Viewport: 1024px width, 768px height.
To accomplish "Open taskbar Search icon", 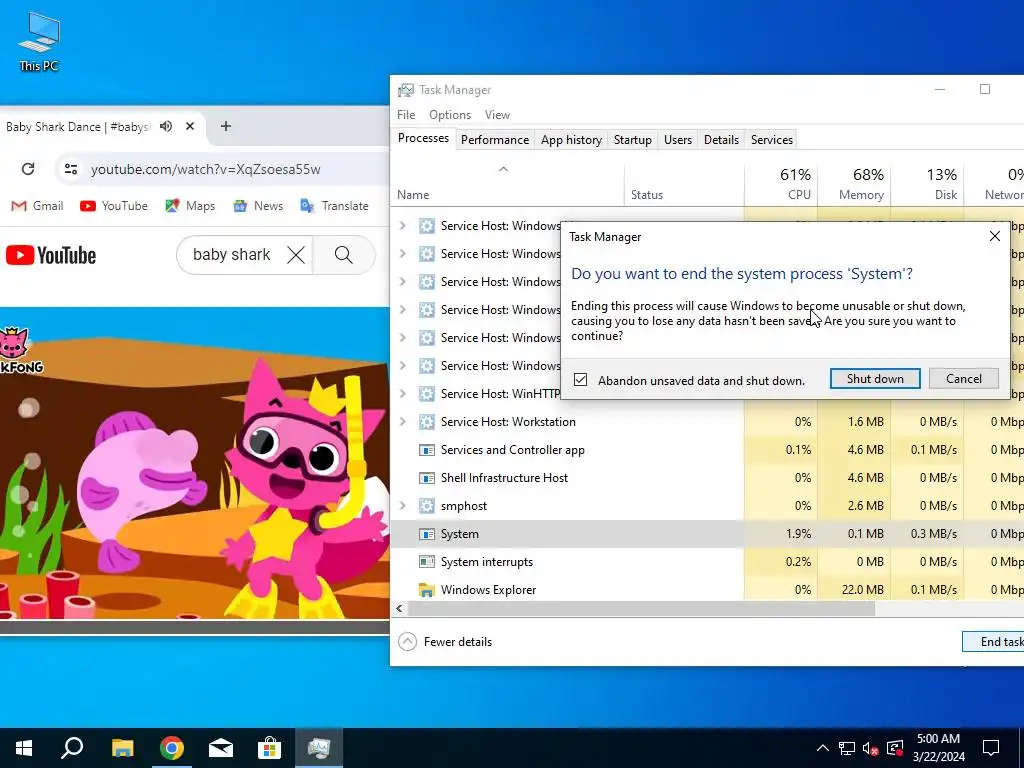I will tap(72, 748).
